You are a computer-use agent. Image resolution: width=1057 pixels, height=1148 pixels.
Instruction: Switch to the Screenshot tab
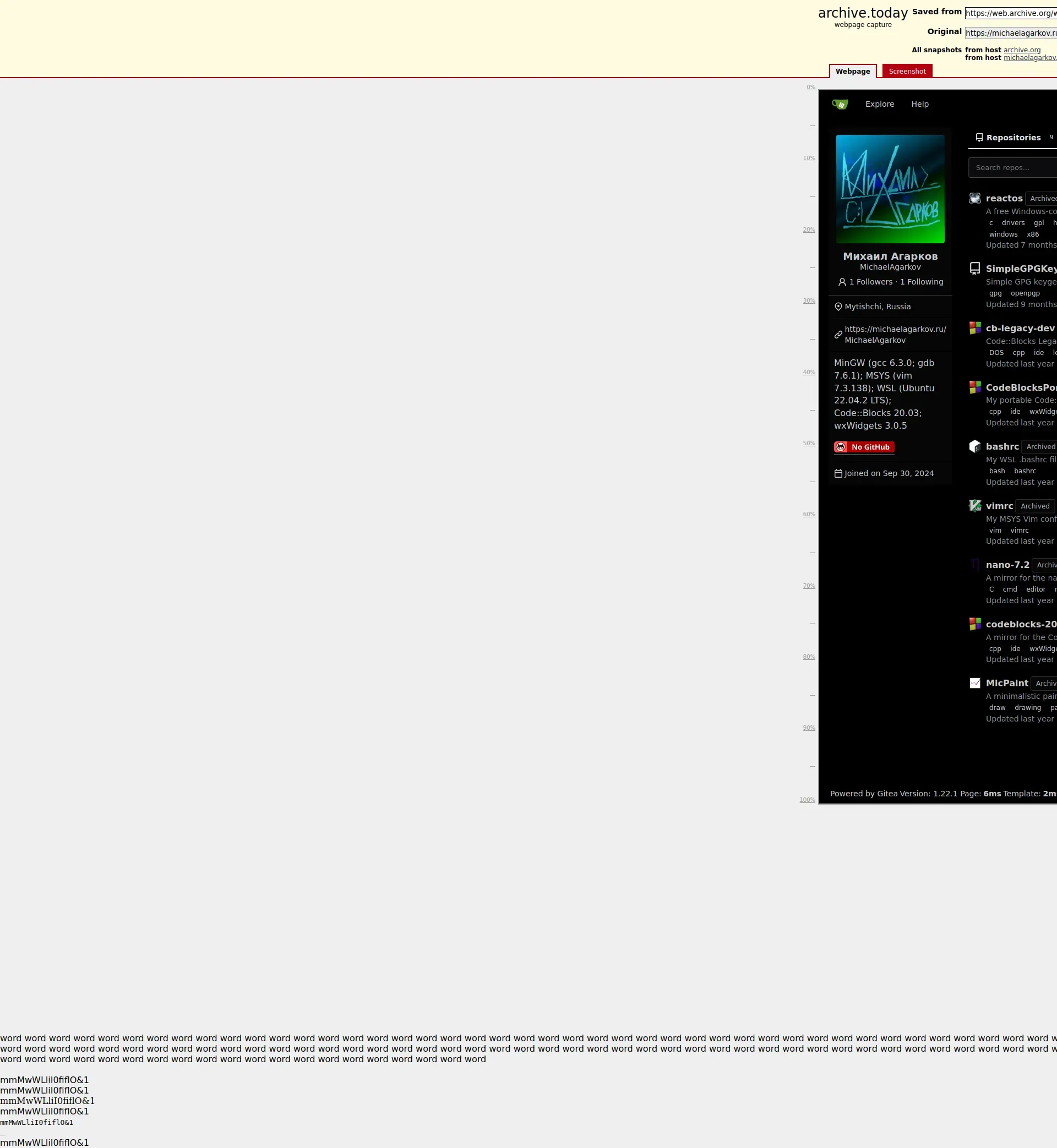coord(907,72)
